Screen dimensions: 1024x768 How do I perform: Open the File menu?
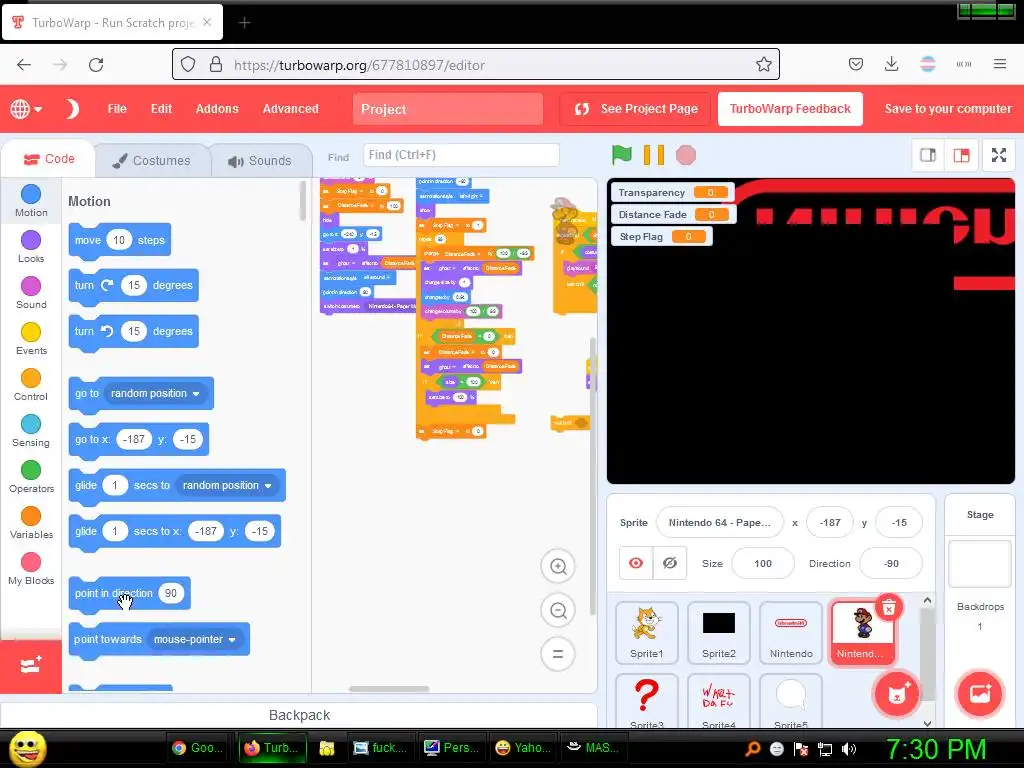(x=117, y=108)
